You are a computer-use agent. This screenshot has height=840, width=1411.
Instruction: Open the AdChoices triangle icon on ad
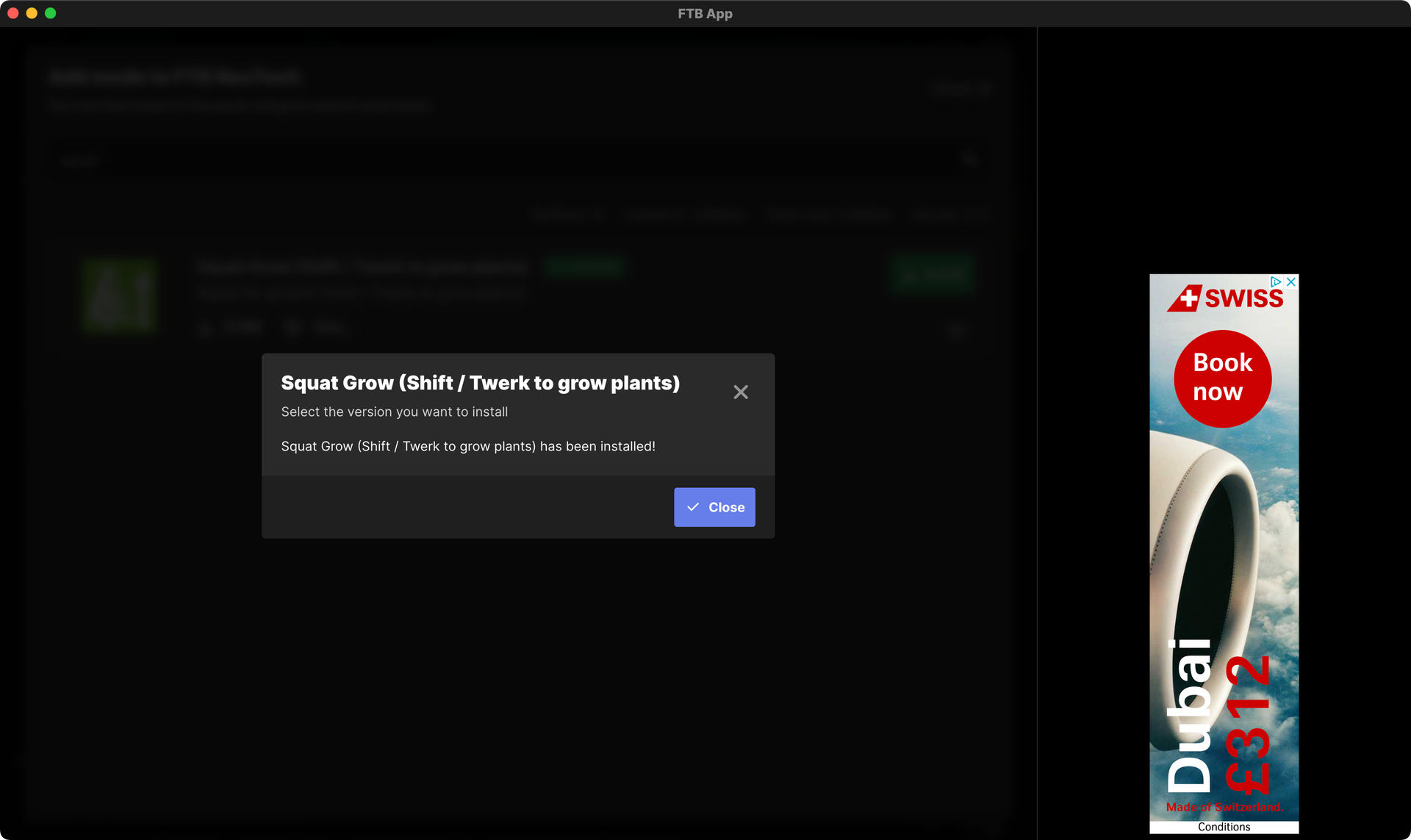tap(1277, 282)
